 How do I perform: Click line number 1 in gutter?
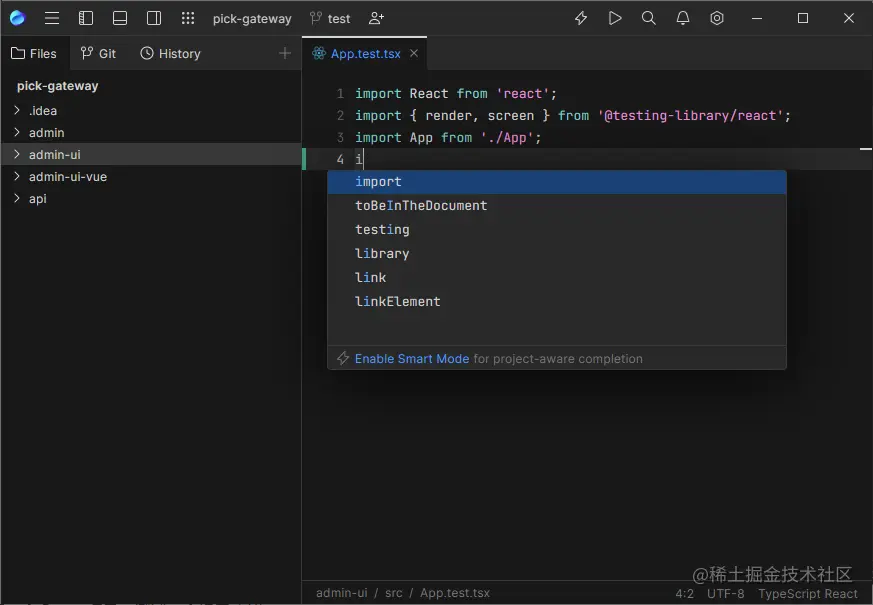coord(340,94)
